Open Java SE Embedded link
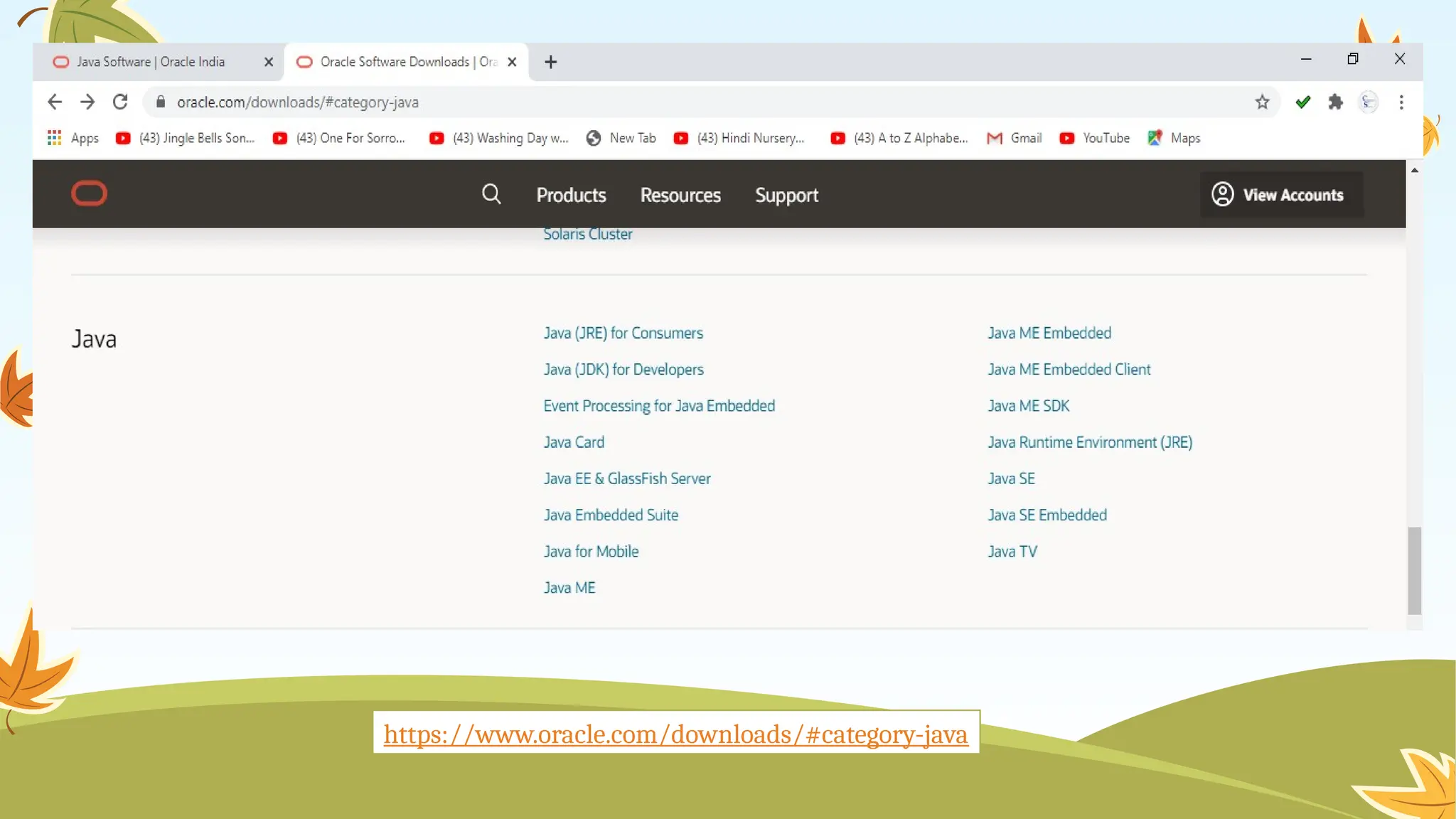 point(1047,515)
